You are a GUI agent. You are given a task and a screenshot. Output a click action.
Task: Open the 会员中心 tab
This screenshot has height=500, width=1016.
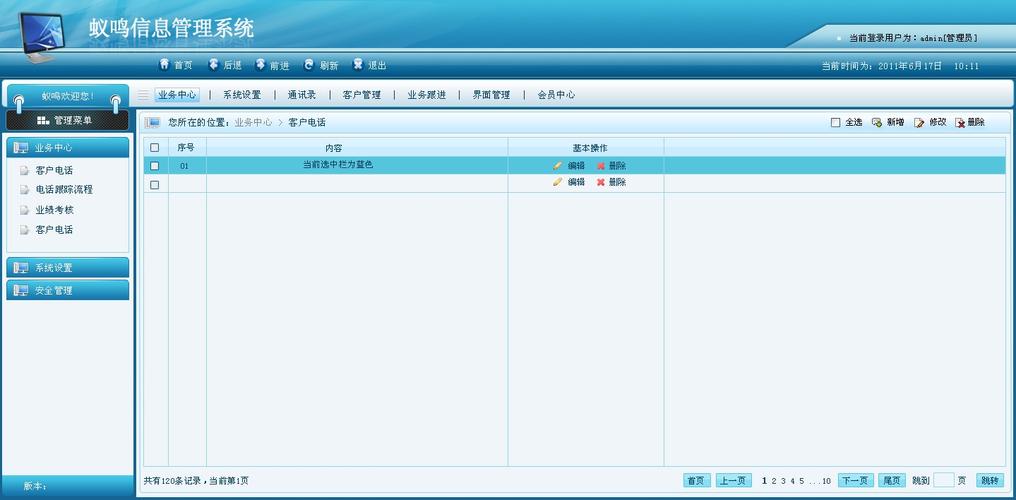pyautogui.click(x=556, y=95)
